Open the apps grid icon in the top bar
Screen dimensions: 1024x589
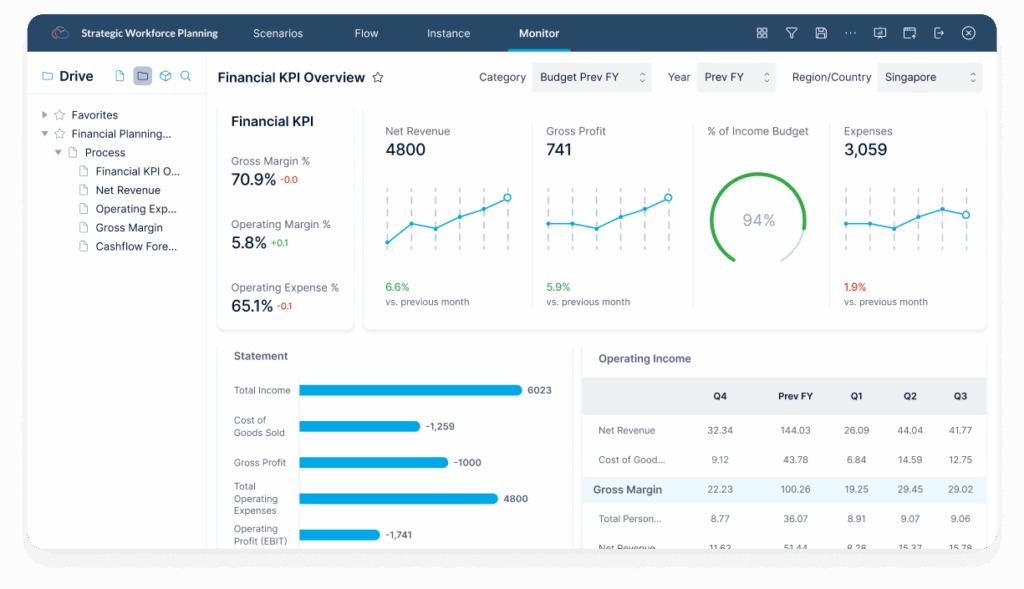click(x=762, y=32)
